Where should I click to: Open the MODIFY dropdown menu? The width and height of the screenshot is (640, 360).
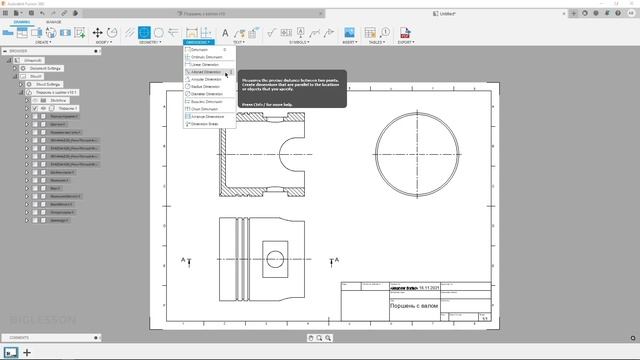pos(104,42)
